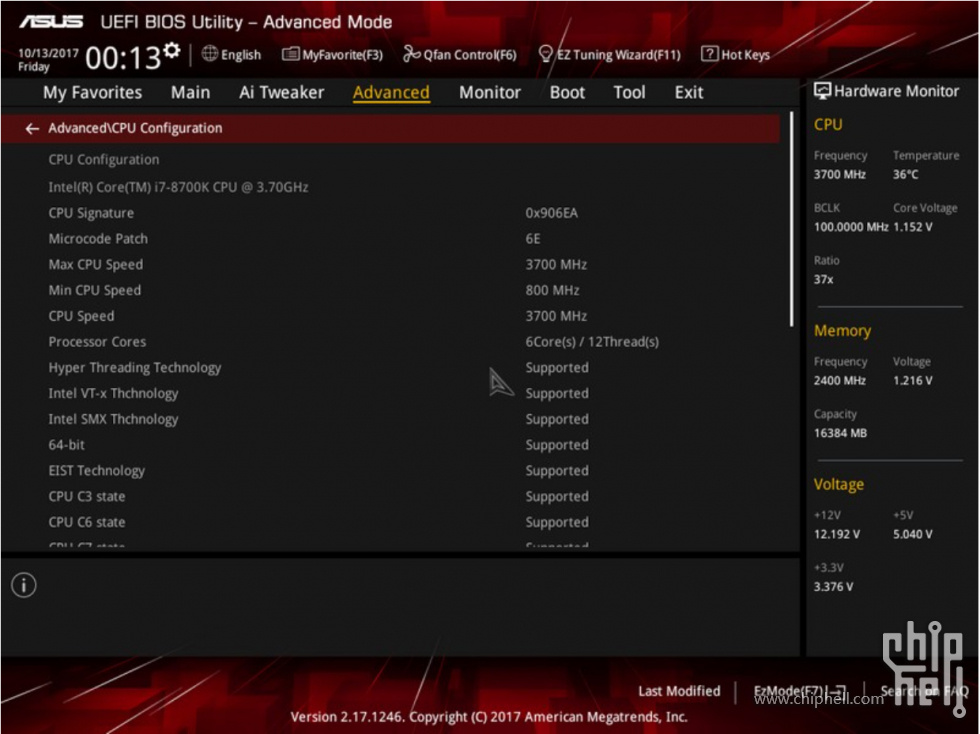Image resolution: width=980 pixels, height=734 pixels.
Task: Click the 10/13/2017 Friday date
Action: pos(48,59)
